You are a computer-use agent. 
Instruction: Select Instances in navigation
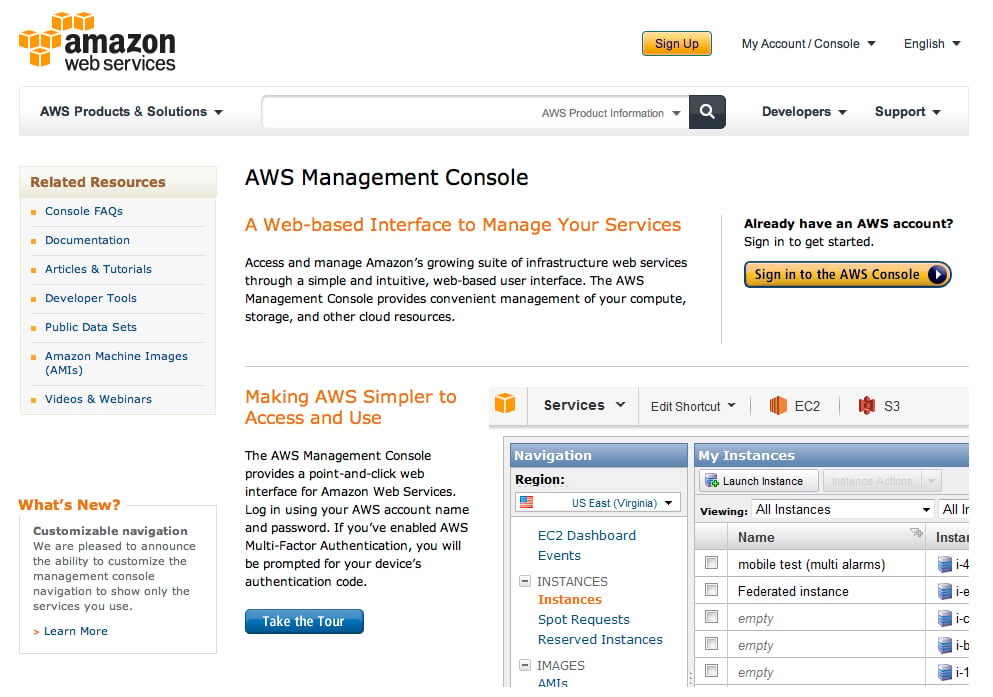click(x=569, y=600)
